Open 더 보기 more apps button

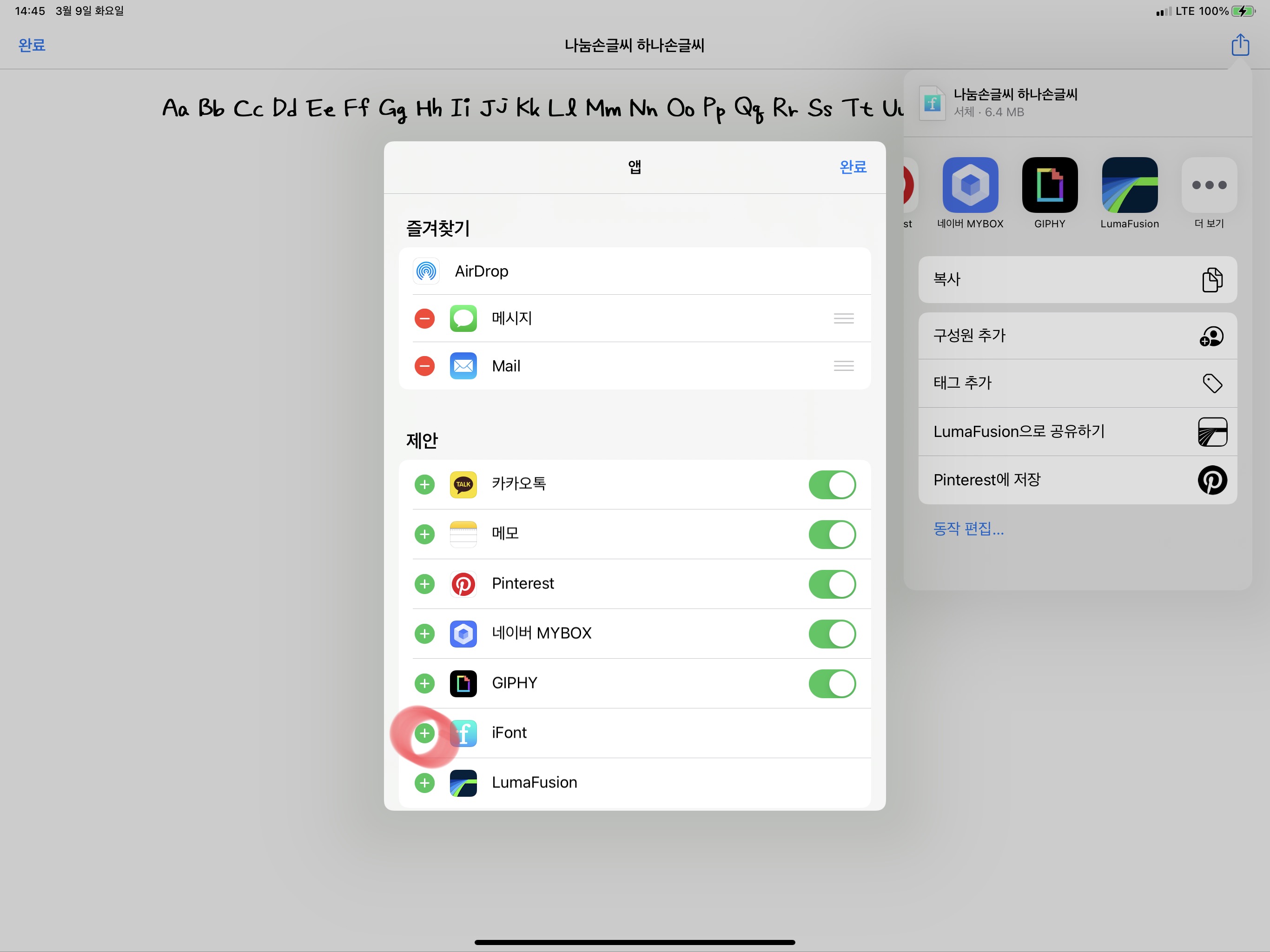point(1209,185)
